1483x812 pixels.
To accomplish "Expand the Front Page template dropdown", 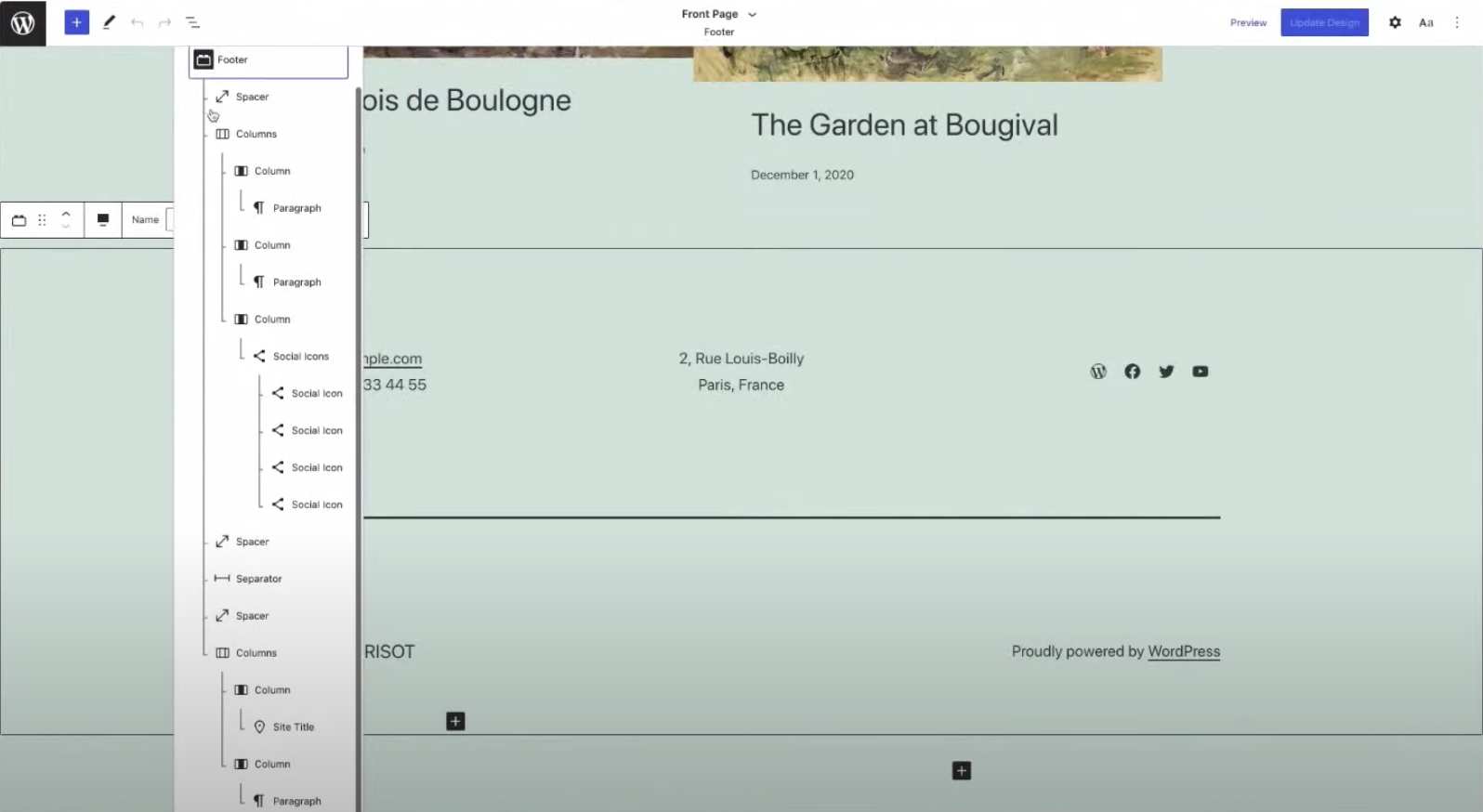I will [x=752, y=14].
